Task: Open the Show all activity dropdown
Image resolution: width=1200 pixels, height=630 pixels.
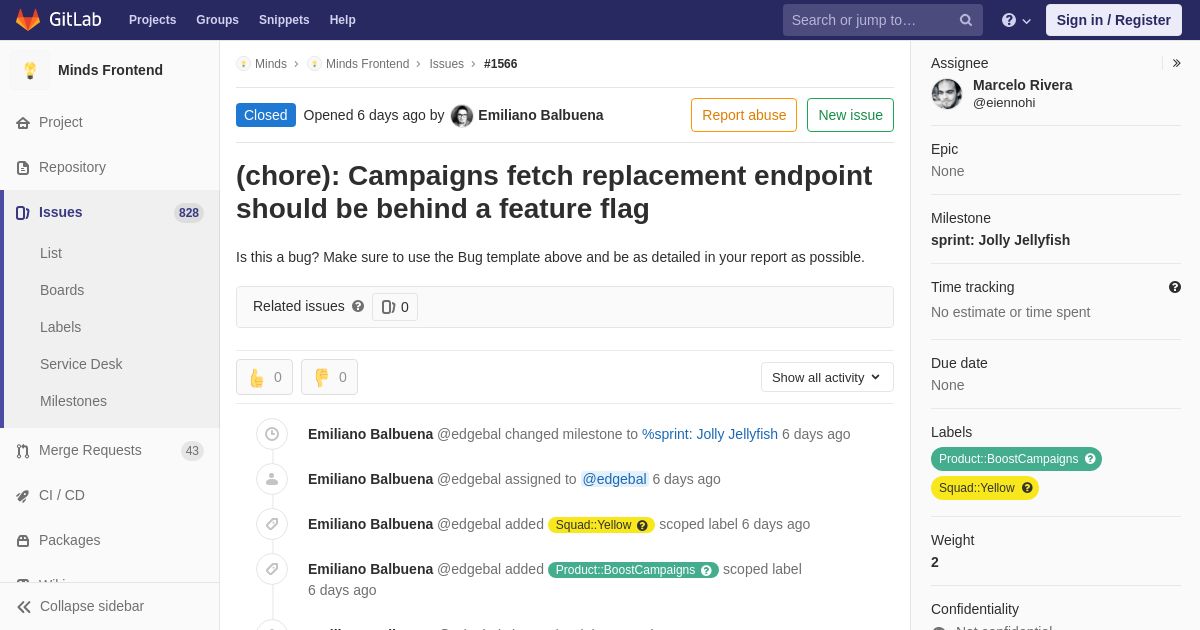Action: tap(827, 377)
